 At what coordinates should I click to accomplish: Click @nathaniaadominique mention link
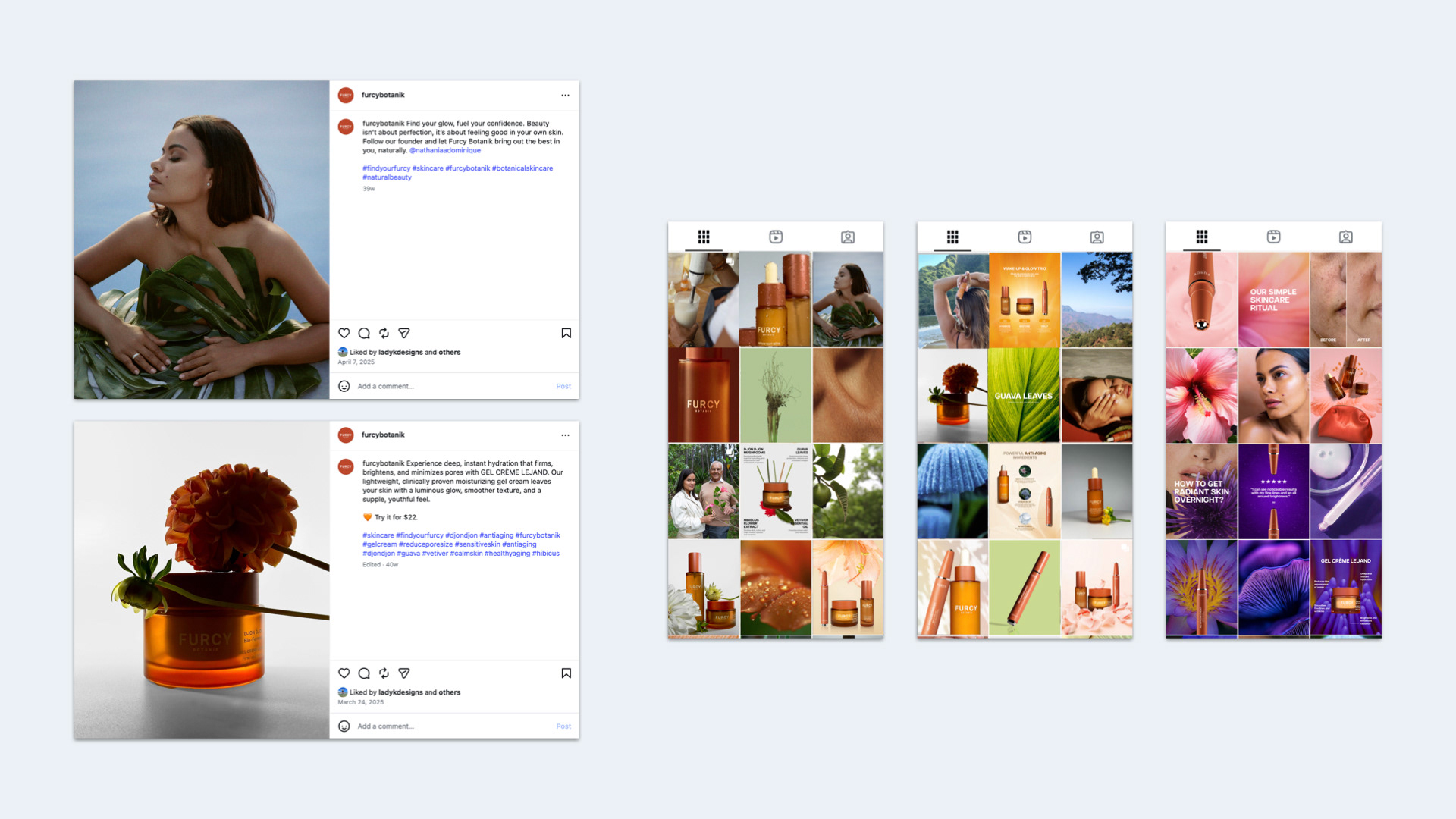(x=445, y=150)
